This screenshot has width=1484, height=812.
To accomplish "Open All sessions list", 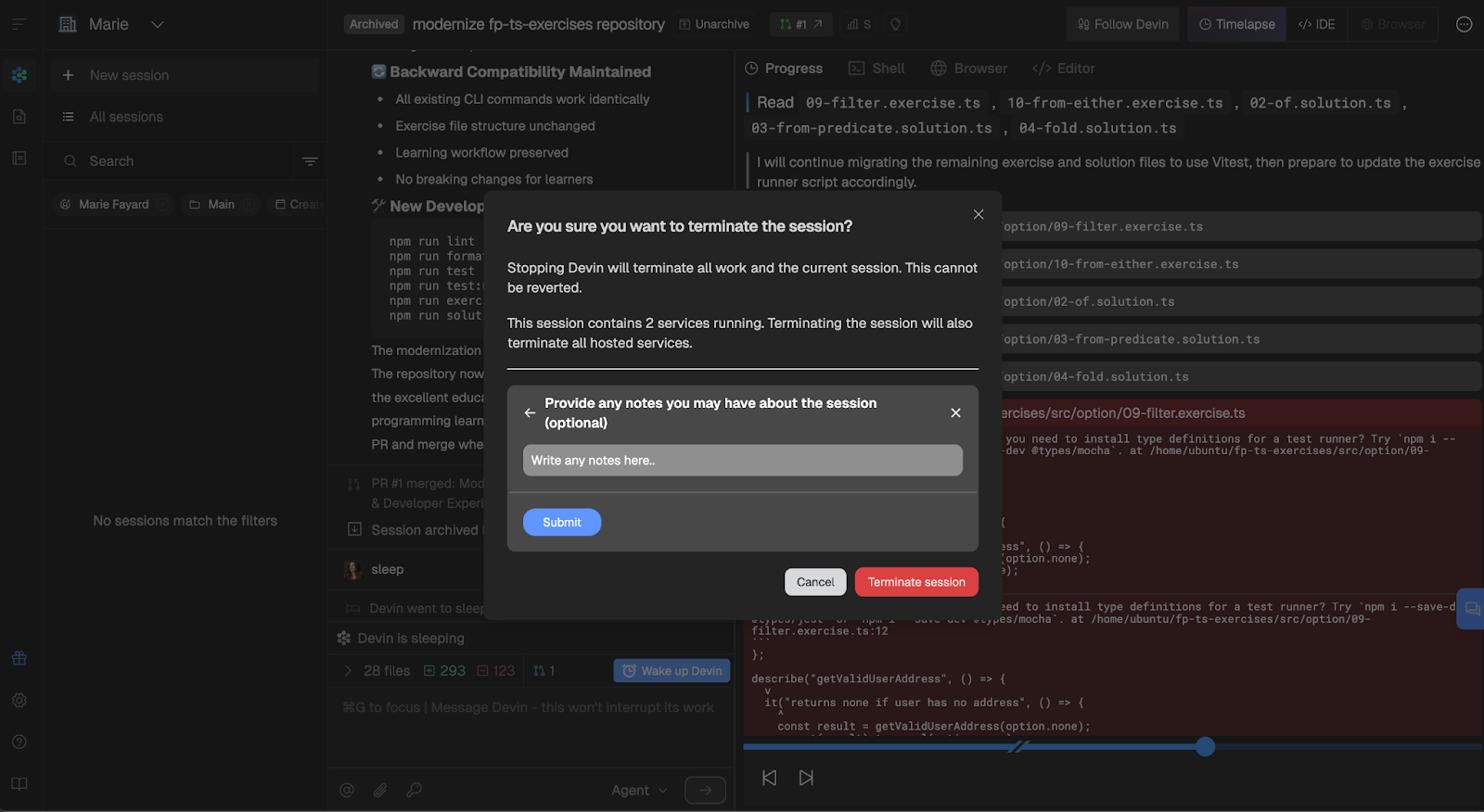I will [185, 117].
